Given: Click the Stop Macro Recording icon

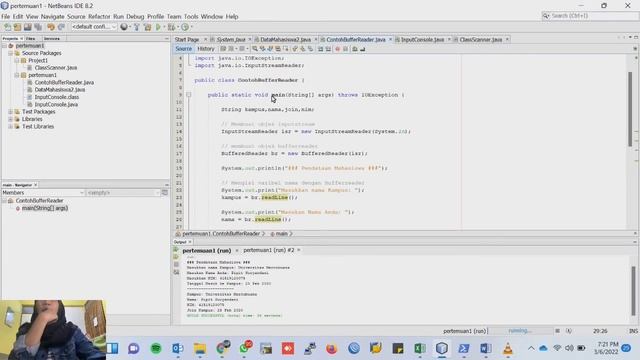Looking at the screenshot, I should click(345, 49).
